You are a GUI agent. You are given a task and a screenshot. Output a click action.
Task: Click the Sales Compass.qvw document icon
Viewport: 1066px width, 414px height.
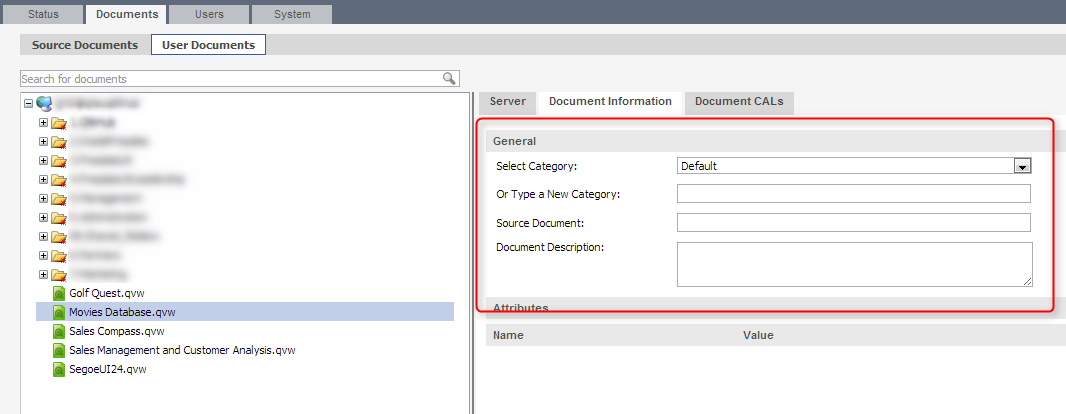coord(59,332)
